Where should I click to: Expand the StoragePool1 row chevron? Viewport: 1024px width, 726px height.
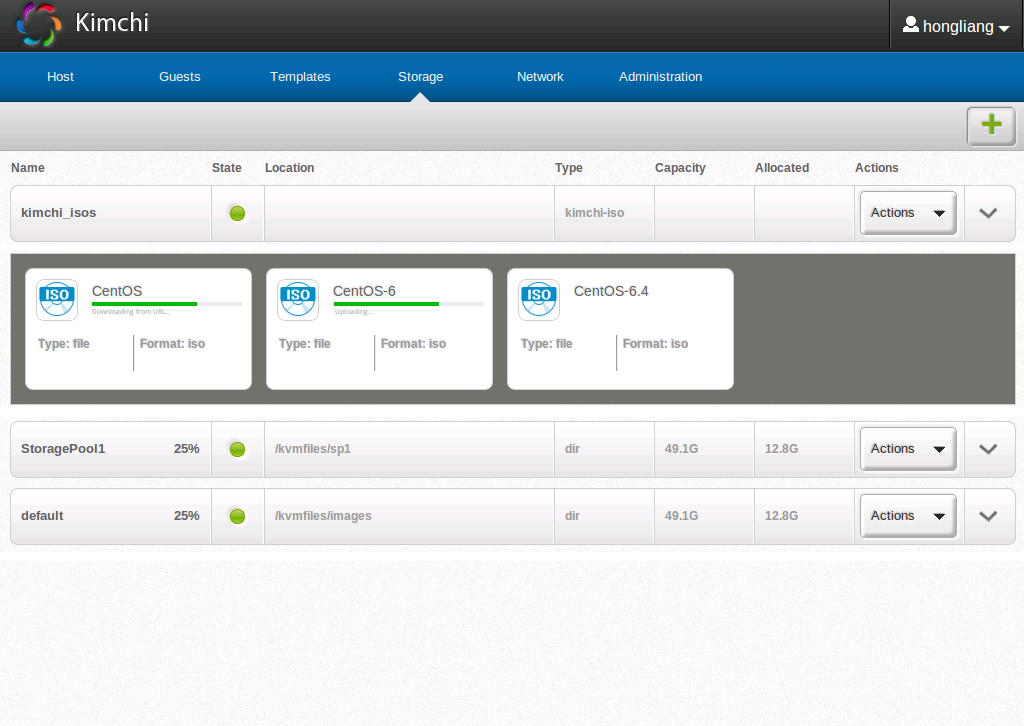[988, 449]
